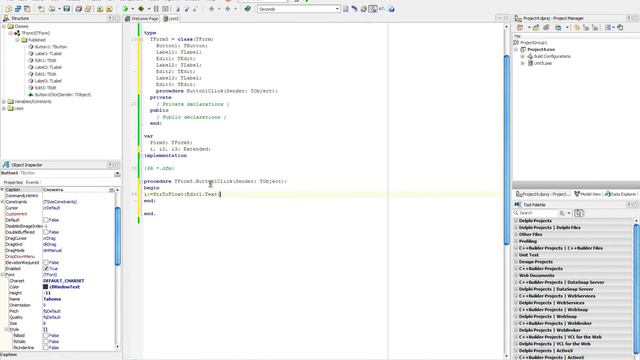The height and width of the screenshot is (360, 640).
Task: Open the Seconds combo box dropdown
Action: [337, 9]
